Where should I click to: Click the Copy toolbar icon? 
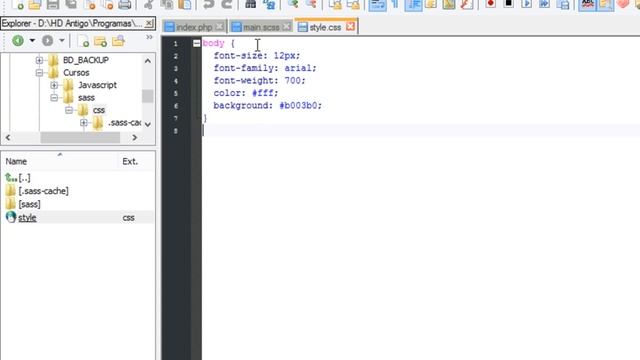tap(167, 4)
